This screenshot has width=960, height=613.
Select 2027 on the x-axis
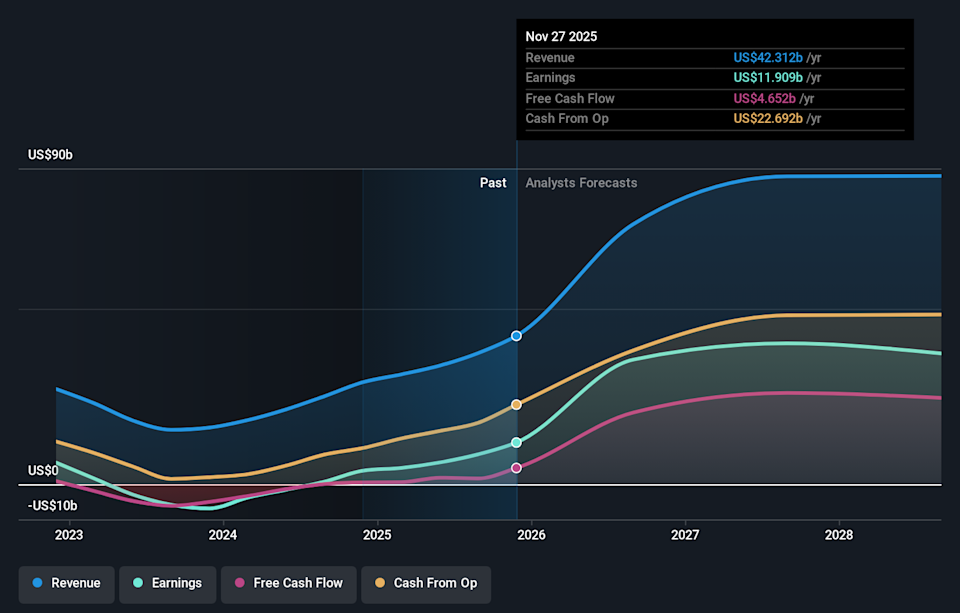685,535
